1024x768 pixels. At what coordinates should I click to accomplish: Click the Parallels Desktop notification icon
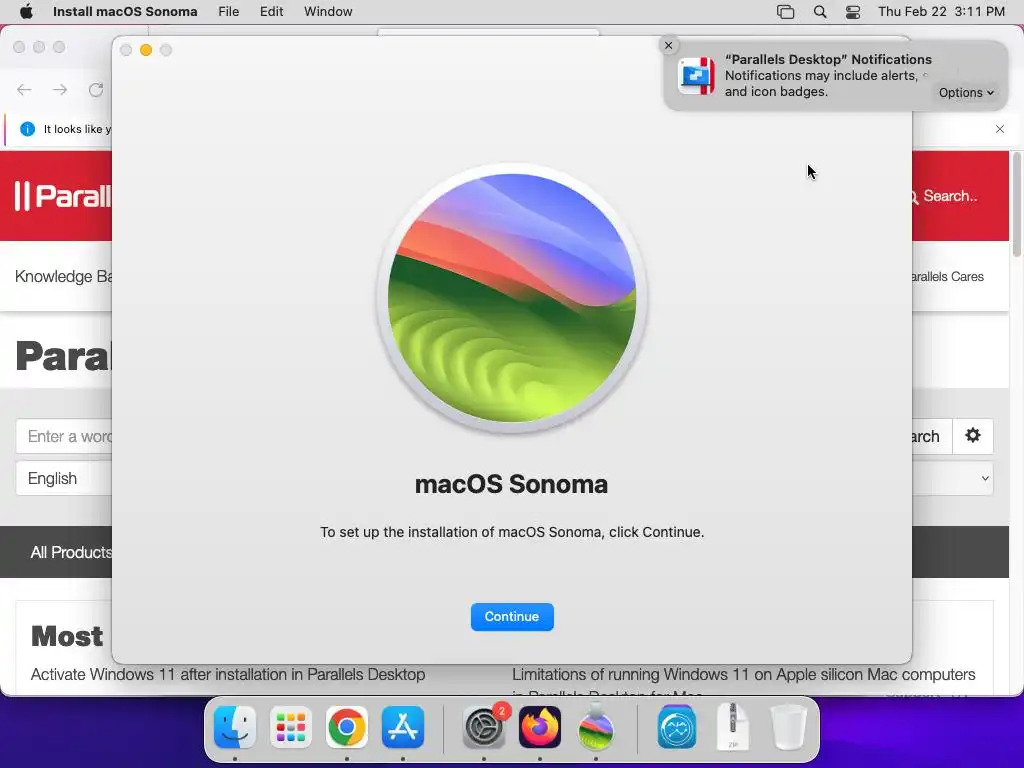pos(696,76)
